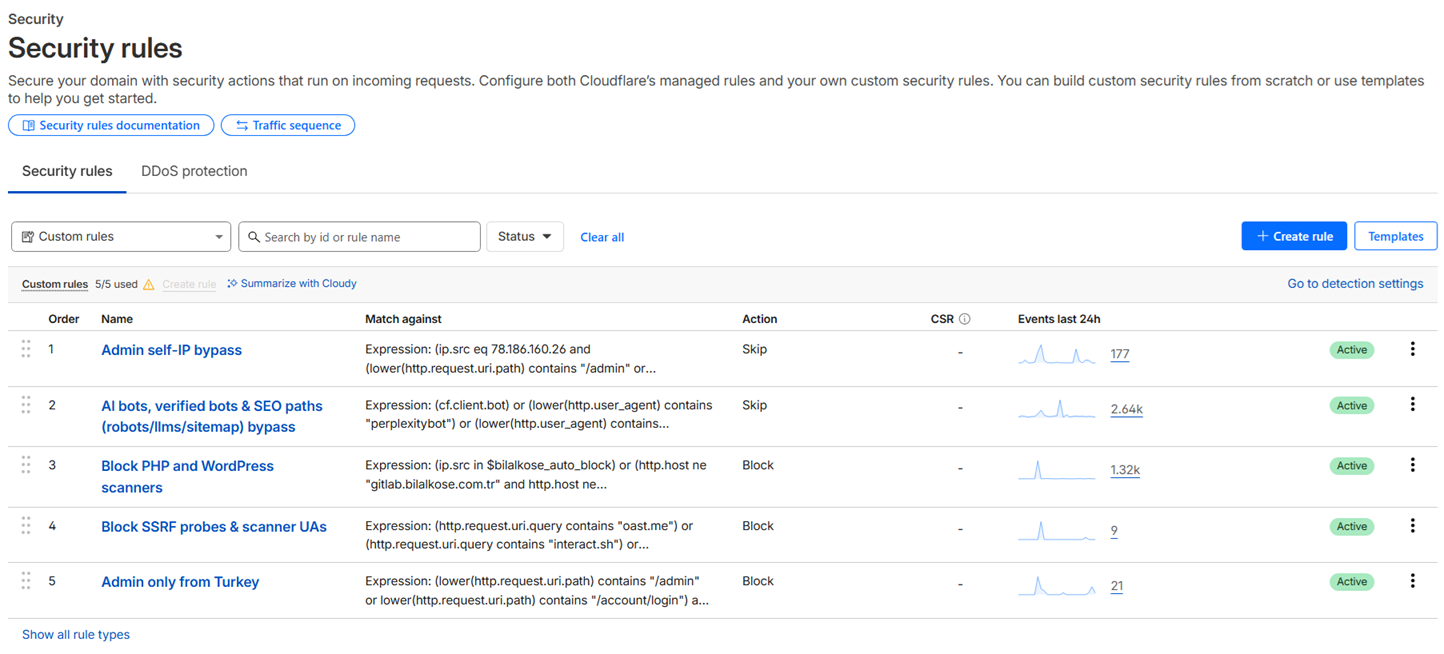1444x654 pixels.
Task: Grab drag handle for Block SSRF probes rule
Action: click(26, 526)
